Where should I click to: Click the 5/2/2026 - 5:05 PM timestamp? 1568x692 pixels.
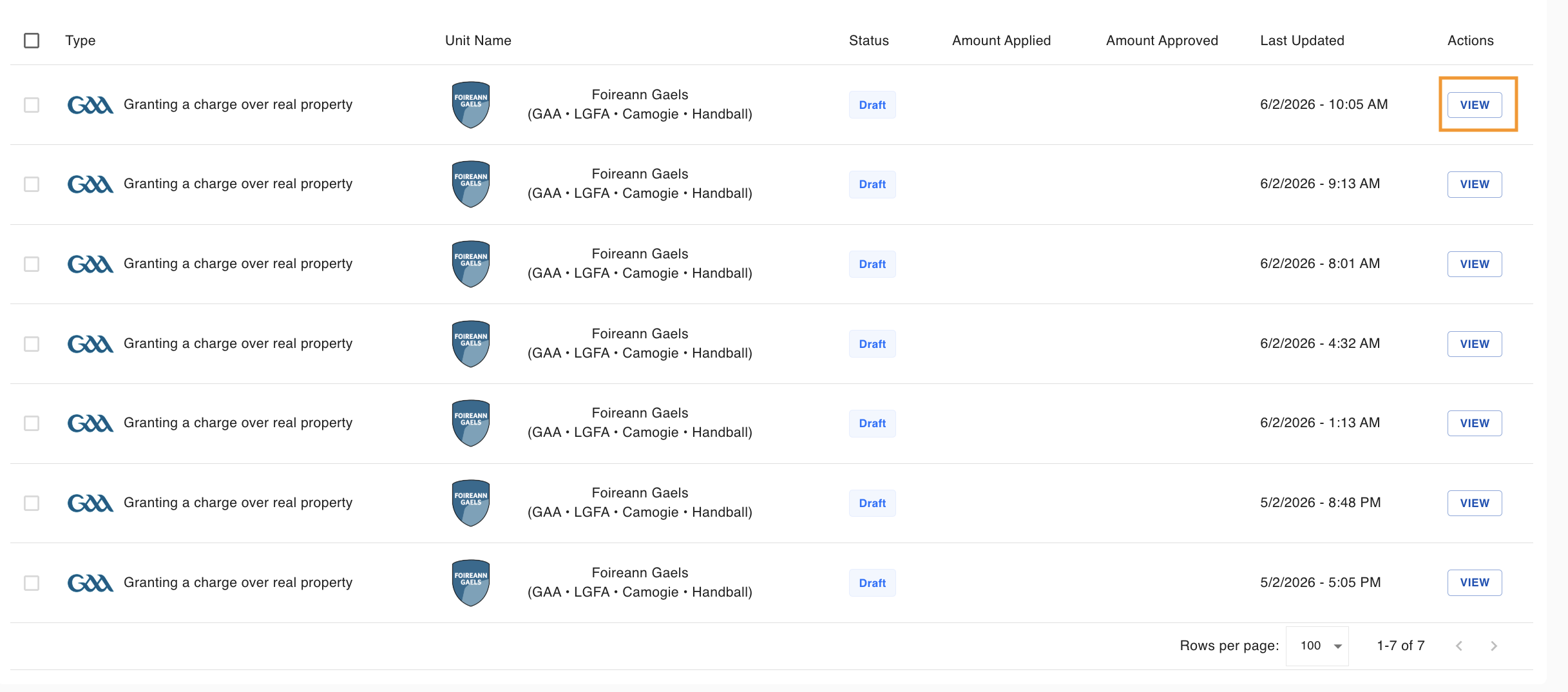point(1321,582)
